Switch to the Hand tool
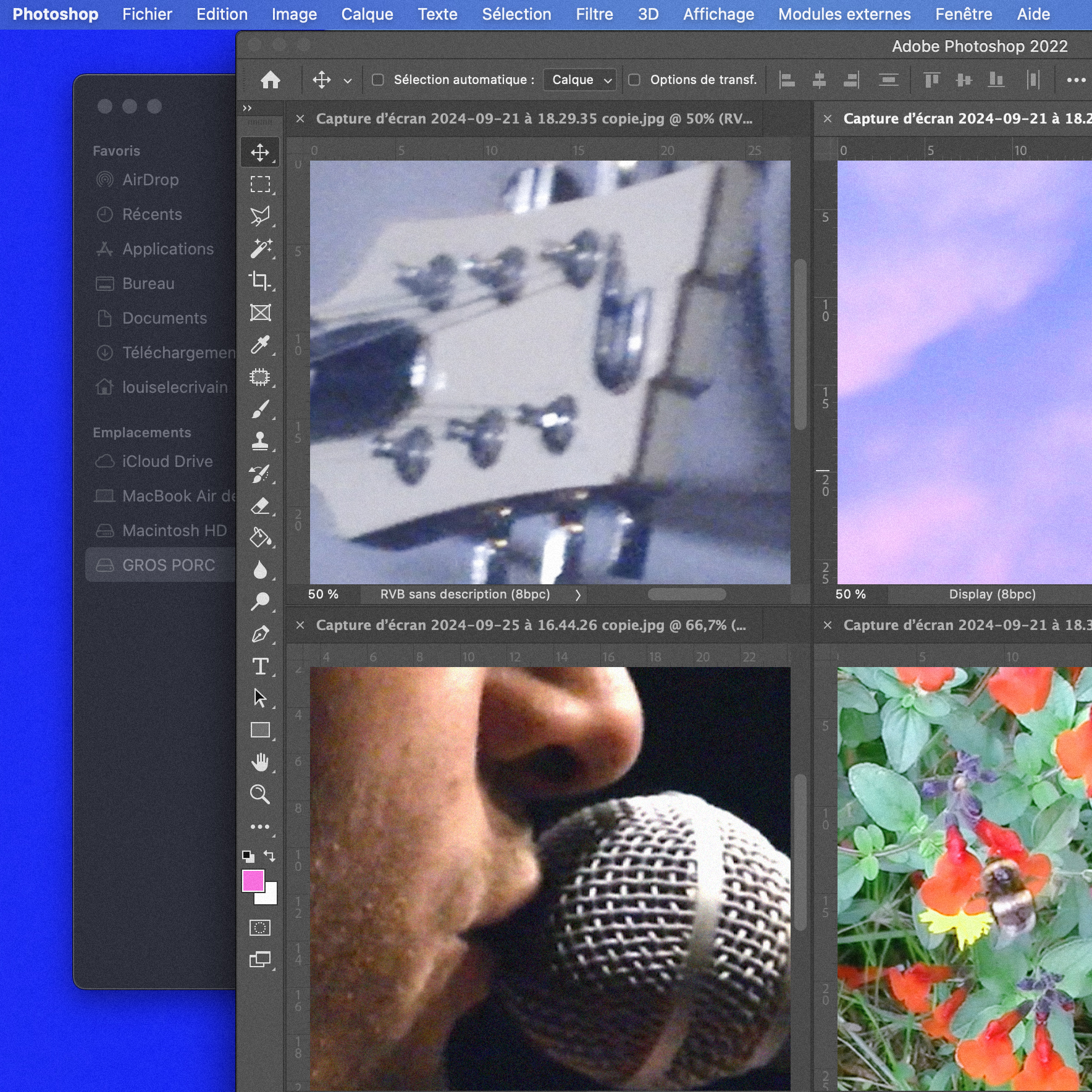The width and height of the screenshot is (1092, 1092). click(x=260, y=762)
